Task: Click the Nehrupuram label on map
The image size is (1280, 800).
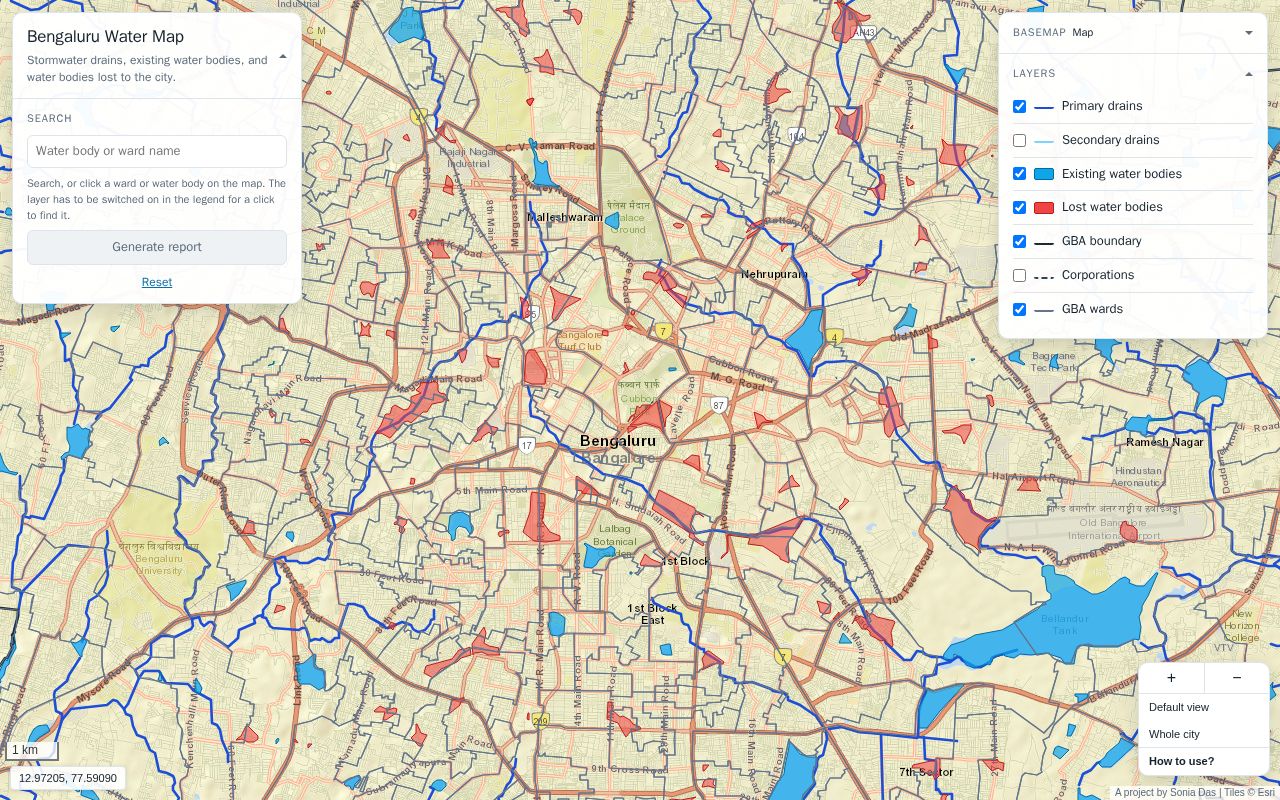Action: (774, 274)
